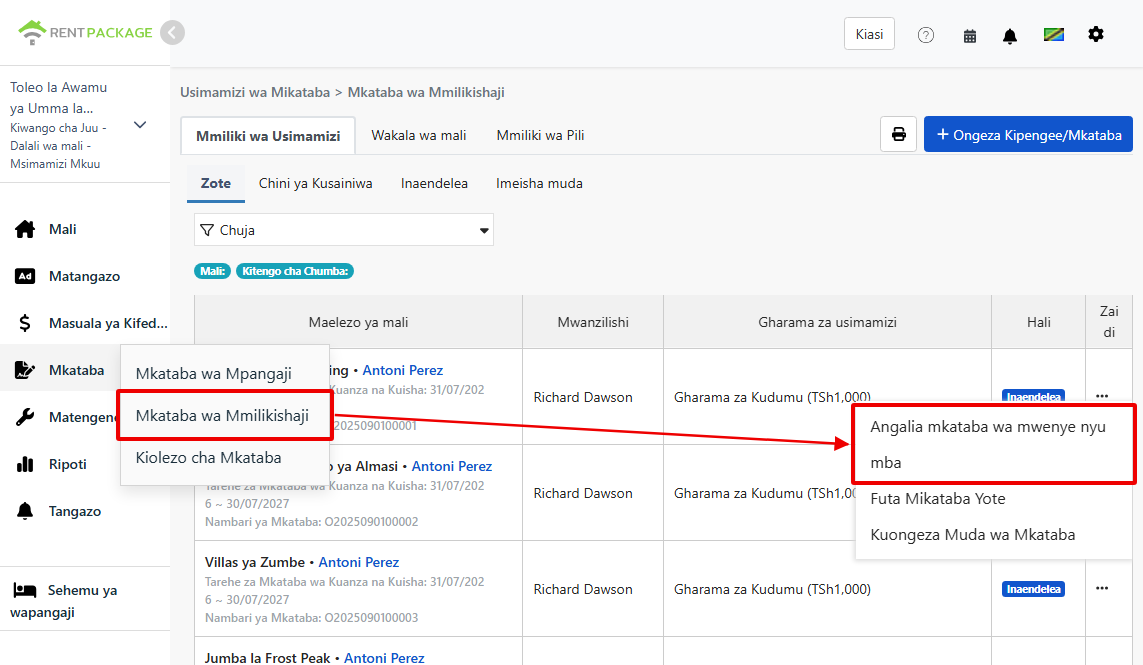Click Jumba la Frost Peak property name

267,658
